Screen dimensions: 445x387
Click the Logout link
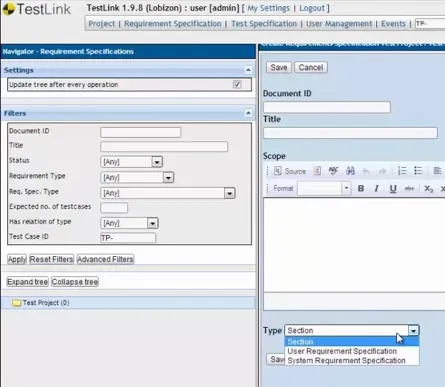coord(312,8)
